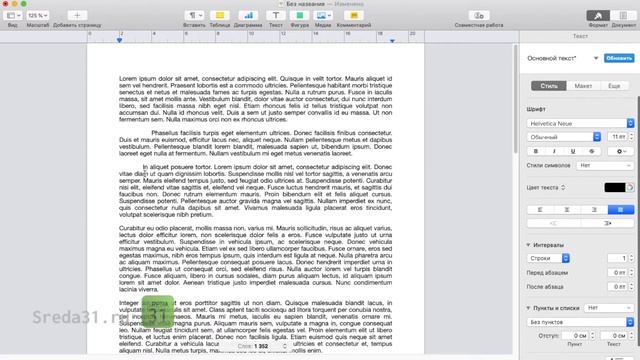
Task: Open the word count (Слов) popup
Action: [x=261, y=346]
